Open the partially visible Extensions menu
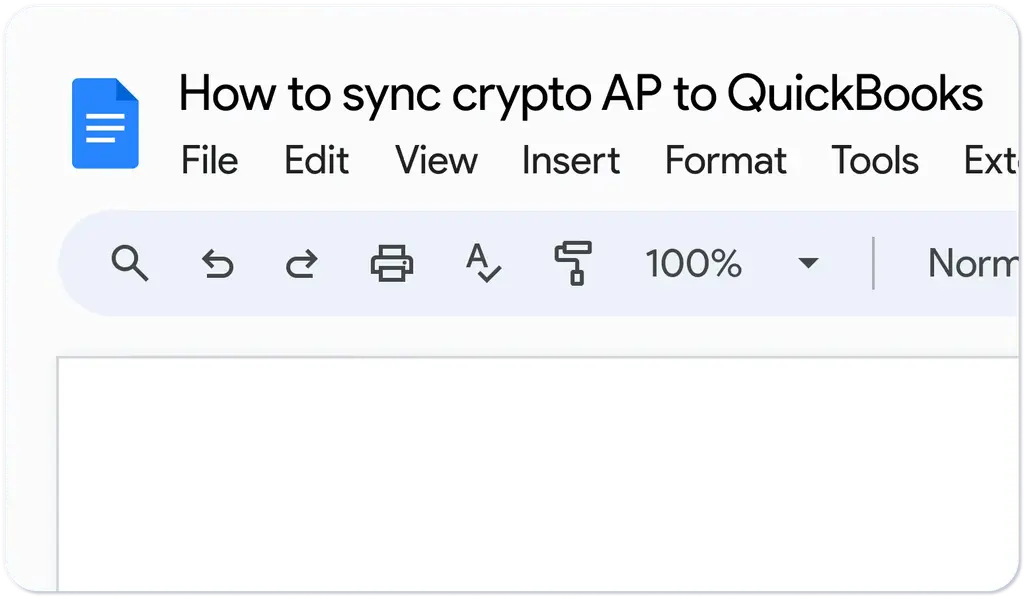The height and width of the screenshot is (596, 1024). 990,161
